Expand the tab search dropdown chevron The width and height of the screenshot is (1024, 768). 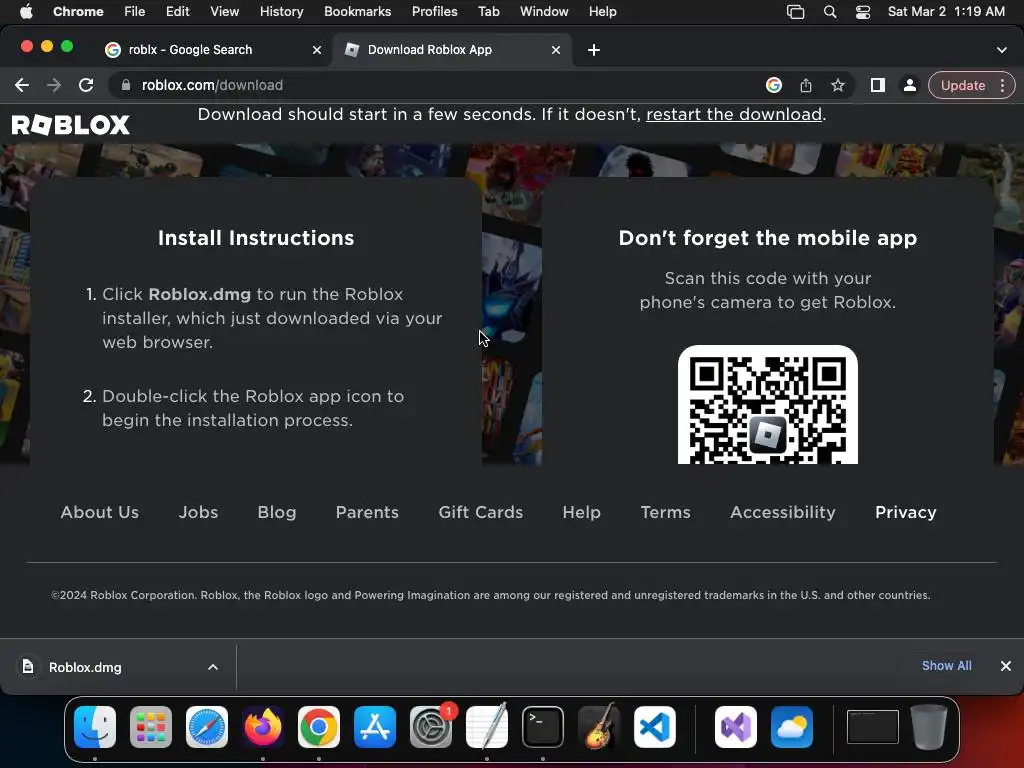point(1002,50)
